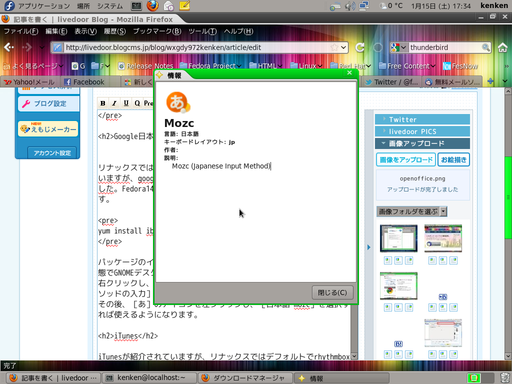Click 画像をアップロード button
The height and width of the screenshot is (384, 512).
406,160
